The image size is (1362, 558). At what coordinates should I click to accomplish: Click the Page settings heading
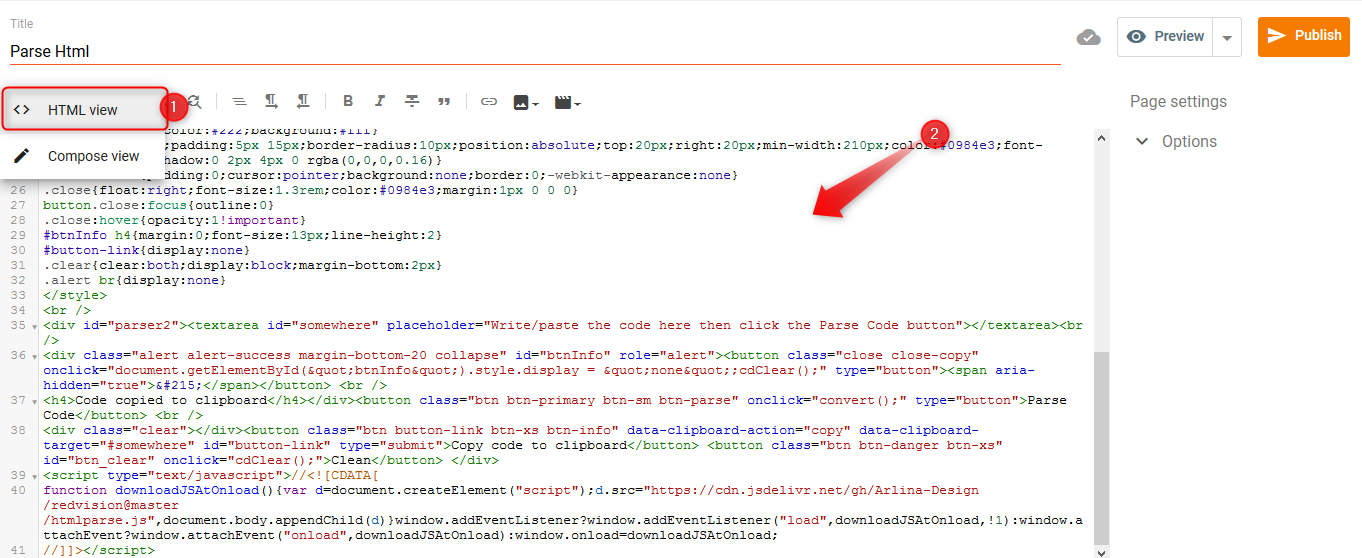click(1178, 101)
